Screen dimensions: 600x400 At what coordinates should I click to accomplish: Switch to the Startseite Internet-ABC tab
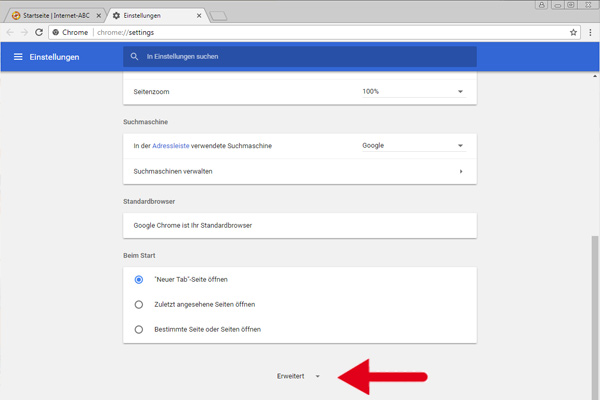point(52,16)
